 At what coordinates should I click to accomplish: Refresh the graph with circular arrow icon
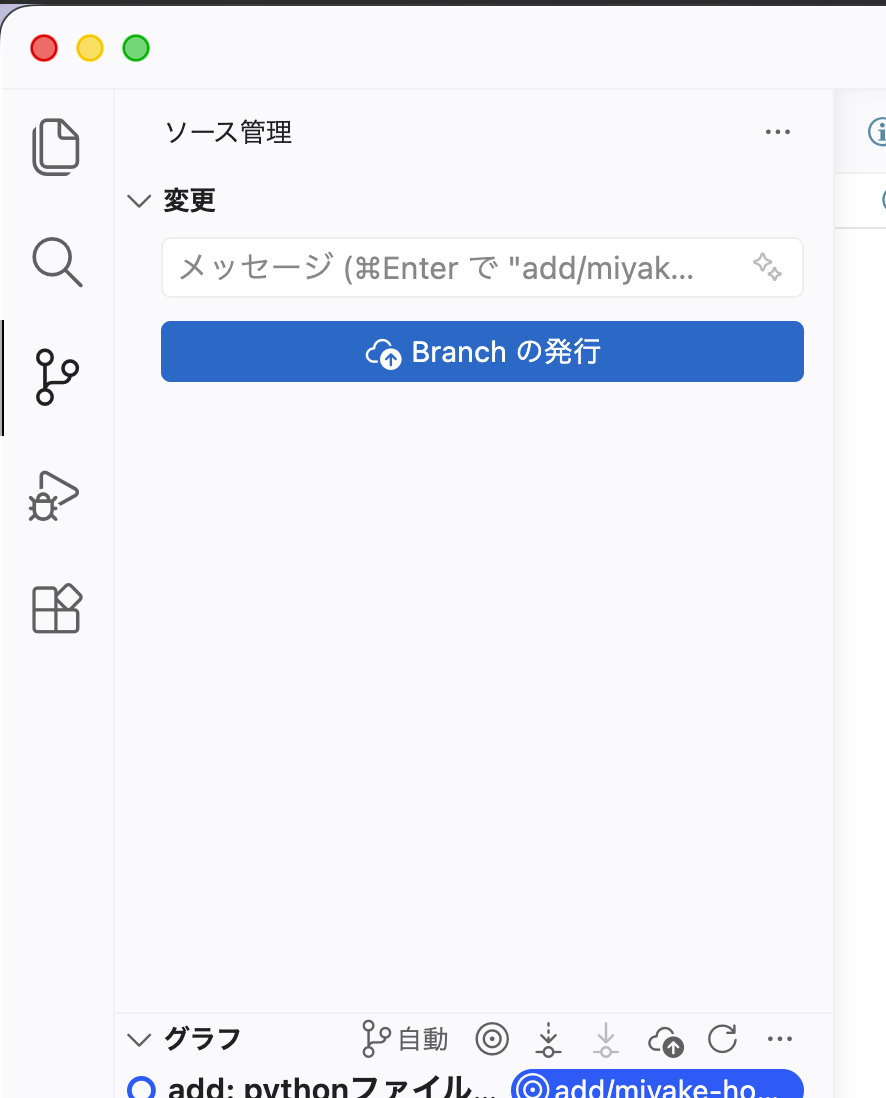coord(722,1038)
